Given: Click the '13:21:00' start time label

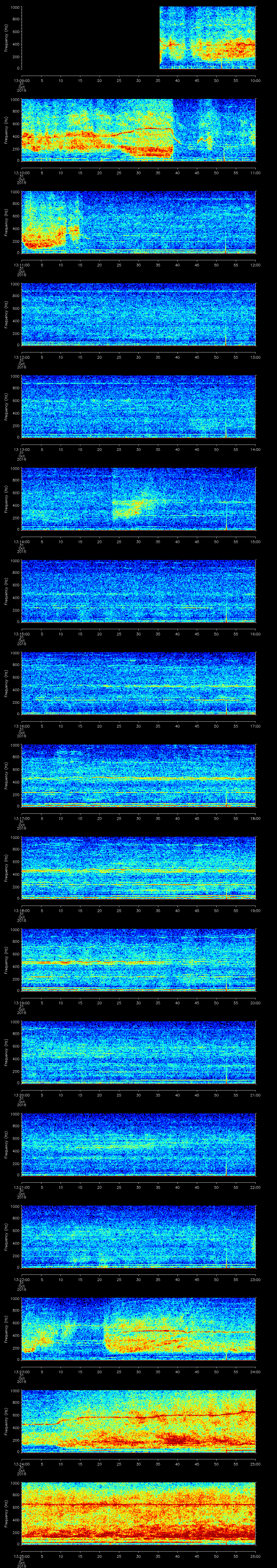Looking at the screenshot, I should click(21, 1187).
